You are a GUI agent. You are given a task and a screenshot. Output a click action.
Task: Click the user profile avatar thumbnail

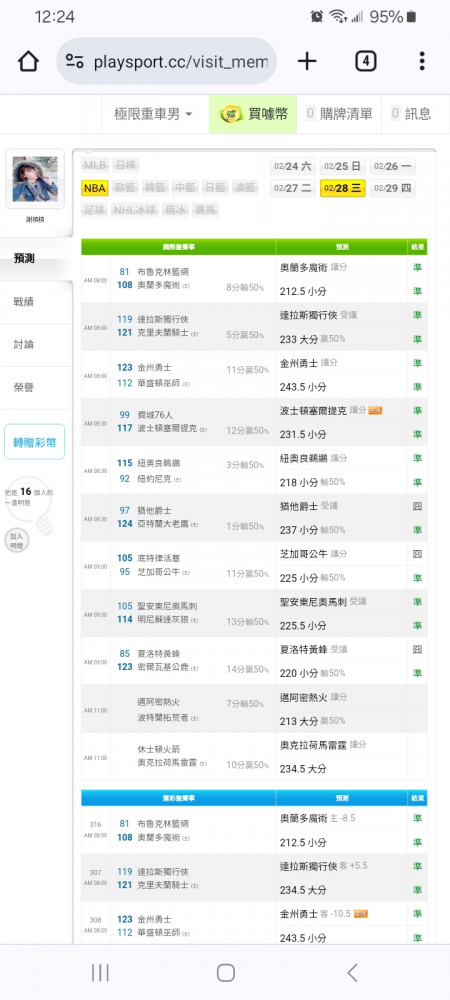coord(35,179)
